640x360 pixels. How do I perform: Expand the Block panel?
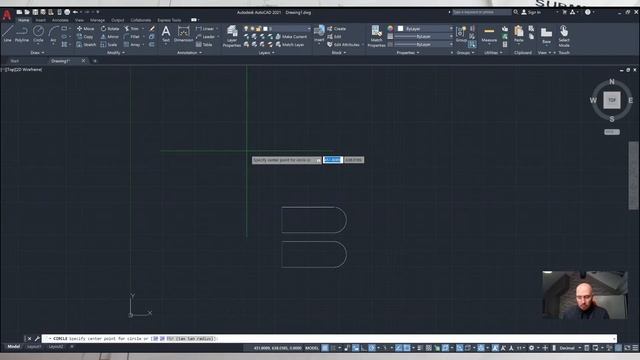click(339, 53)
